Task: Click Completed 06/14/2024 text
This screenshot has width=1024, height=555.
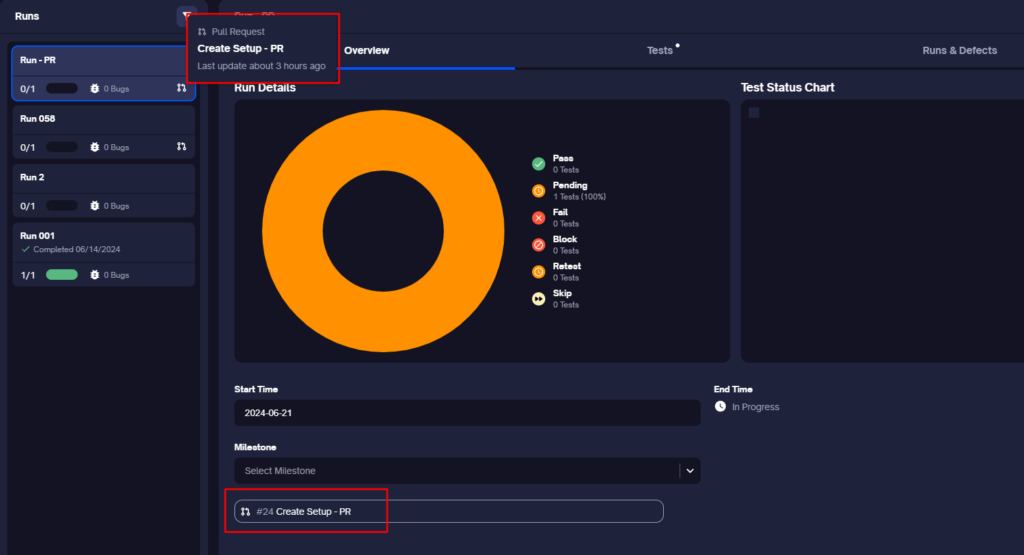Action: (x=76, y=249)
